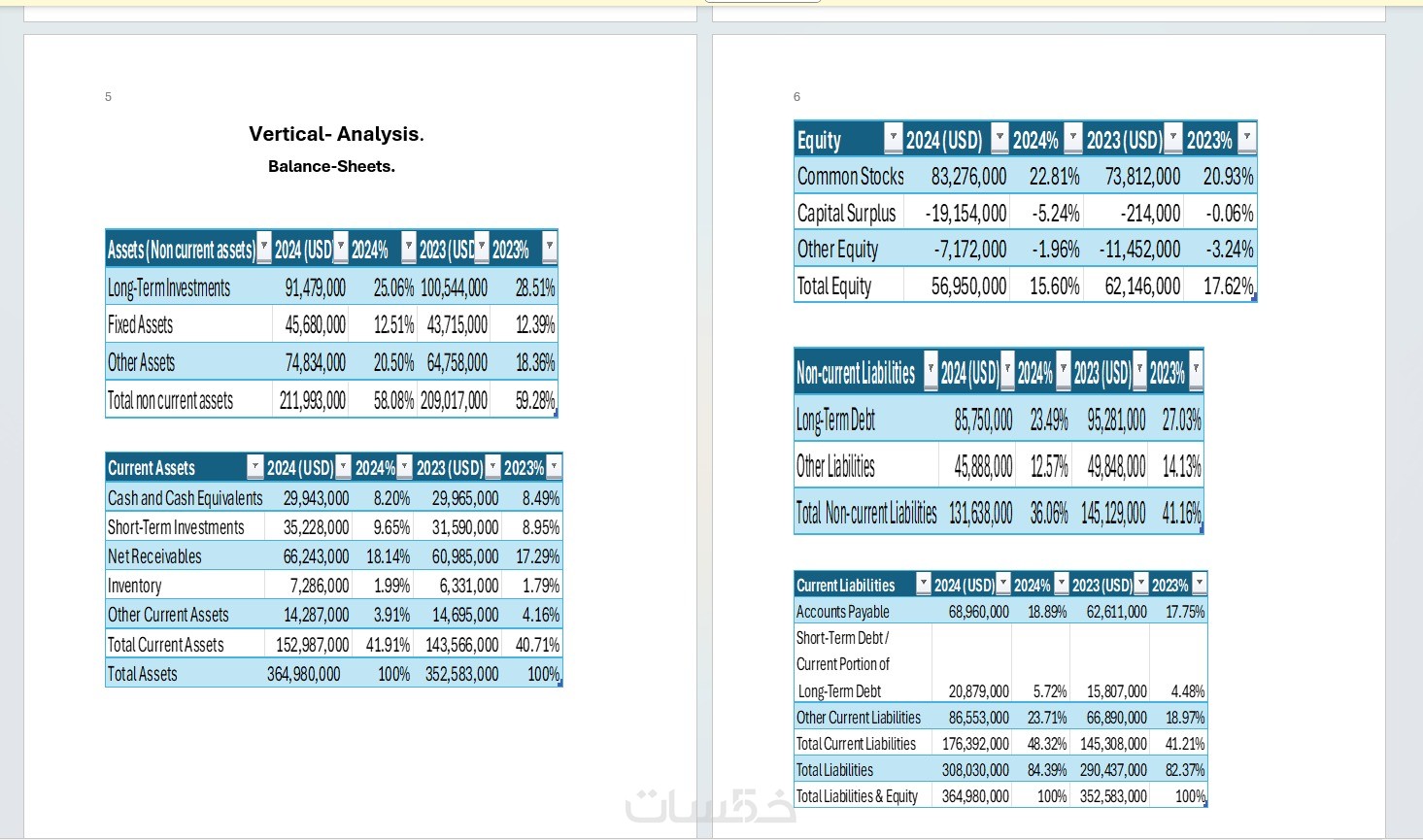Click the 'Other Assets' row label
Screen dimensions: 1423x840
(x=141, y=362)
